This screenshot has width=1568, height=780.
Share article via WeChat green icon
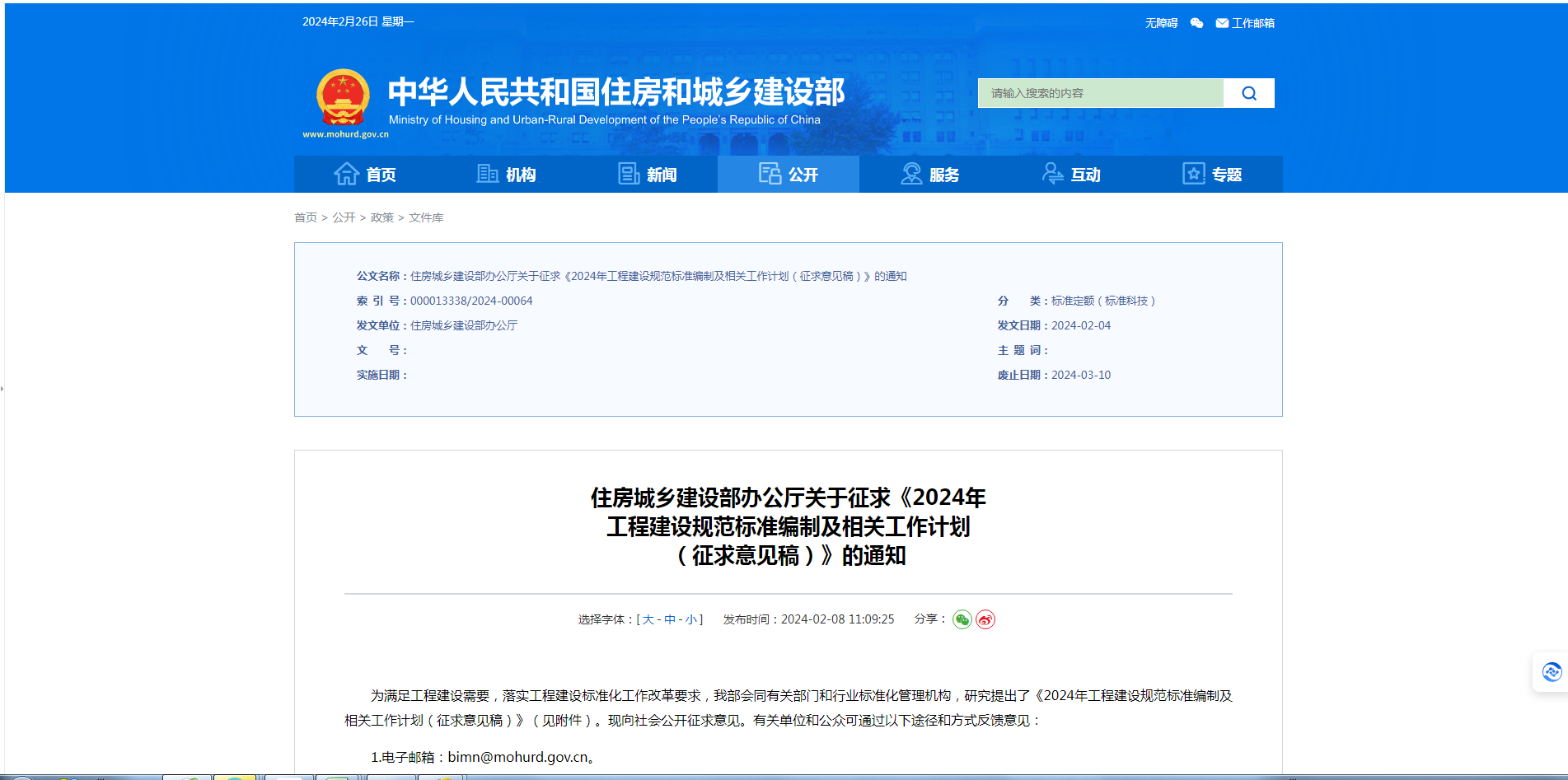(962, 619)
